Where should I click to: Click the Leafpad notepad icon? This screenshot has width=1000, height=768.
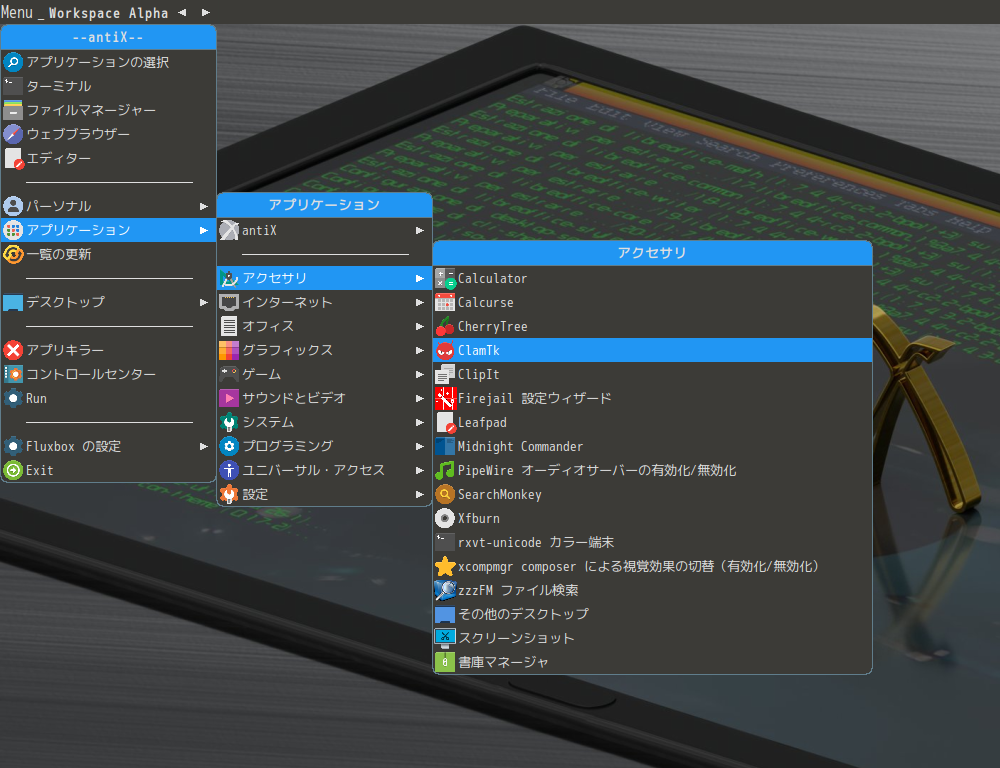pyautogui.click(x=445, y=422)
